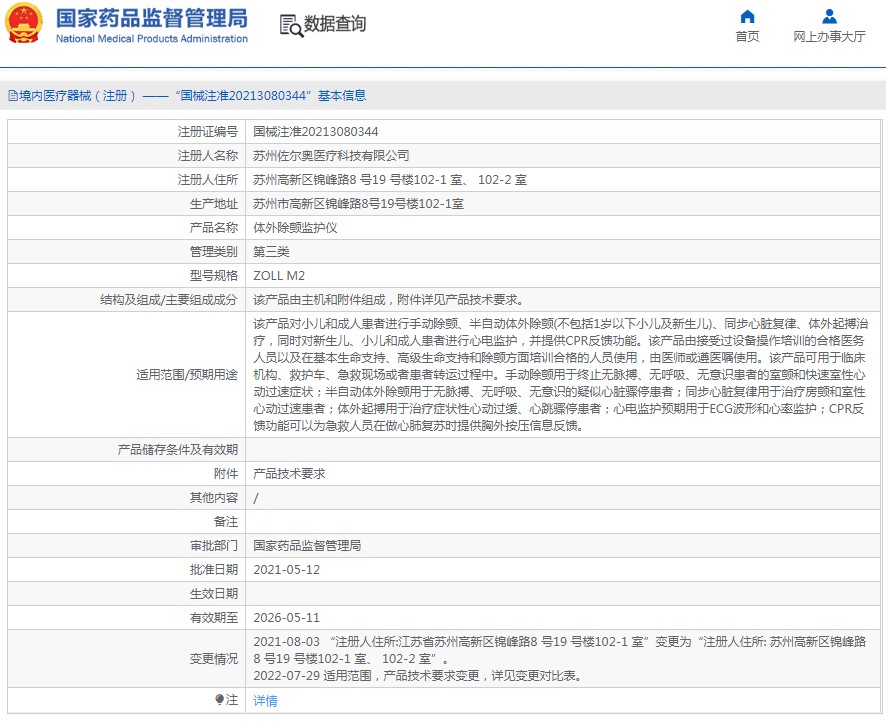This screenshot has height=721, width=886.
Task: Click the 注册证编号 row label
Action: pos(207,132)
